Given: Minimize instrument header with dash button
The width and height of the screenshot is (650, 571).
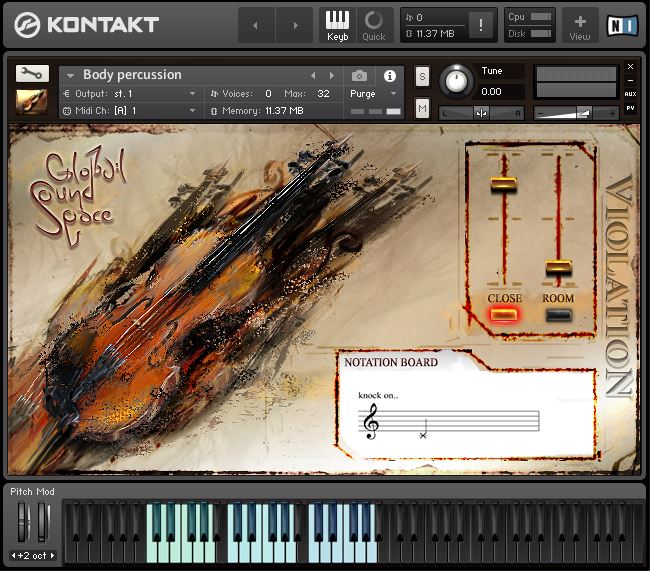Looking at the screenshot, I should pos(630,80).
